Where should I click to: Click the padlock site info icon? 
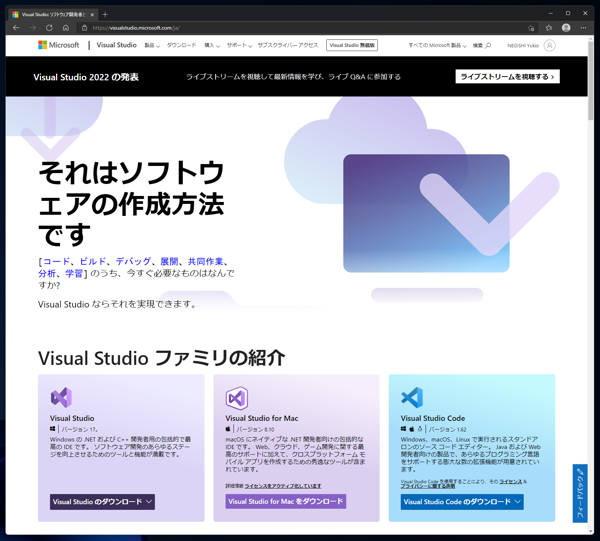pos(85,28)
